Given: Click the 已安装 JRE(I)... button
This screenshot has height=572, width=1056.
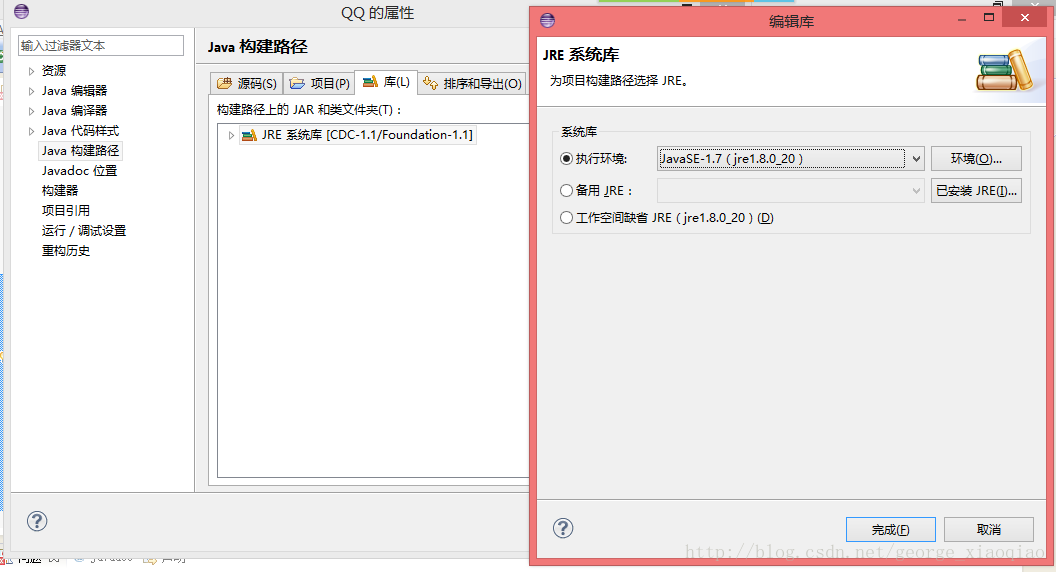Looking at the screenshot, I should (976, 191).
